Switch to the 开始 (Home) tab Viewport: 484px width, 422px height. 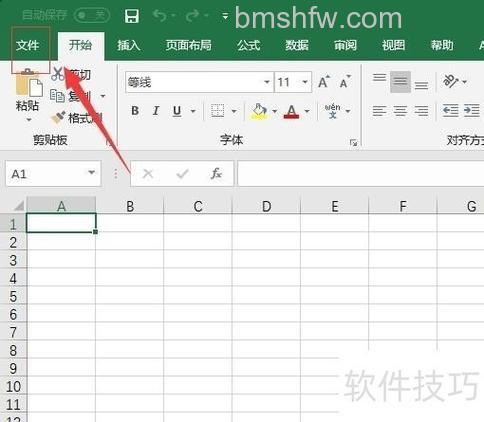80,45
